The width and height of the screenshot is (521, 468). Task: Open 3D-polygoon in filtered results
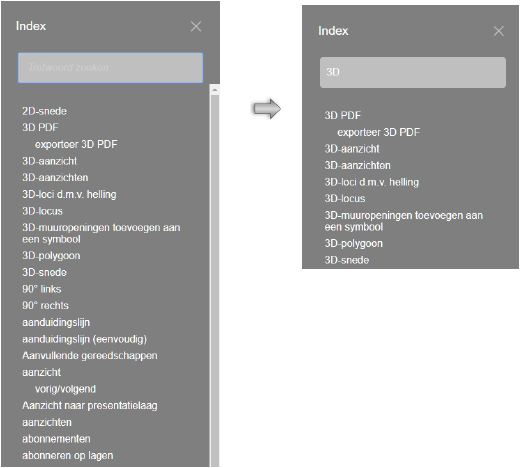pos(354,244)
